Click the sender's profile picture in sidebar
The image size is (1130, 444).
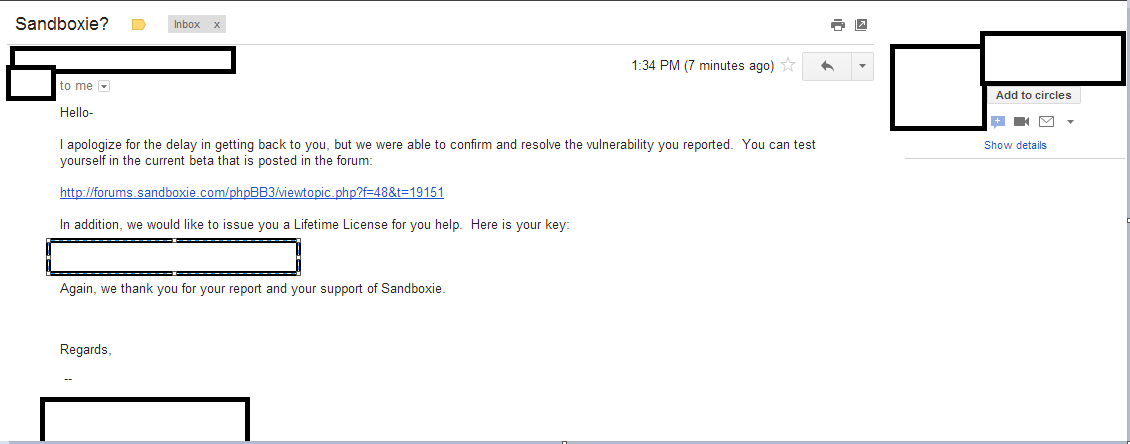pos(937,87)
